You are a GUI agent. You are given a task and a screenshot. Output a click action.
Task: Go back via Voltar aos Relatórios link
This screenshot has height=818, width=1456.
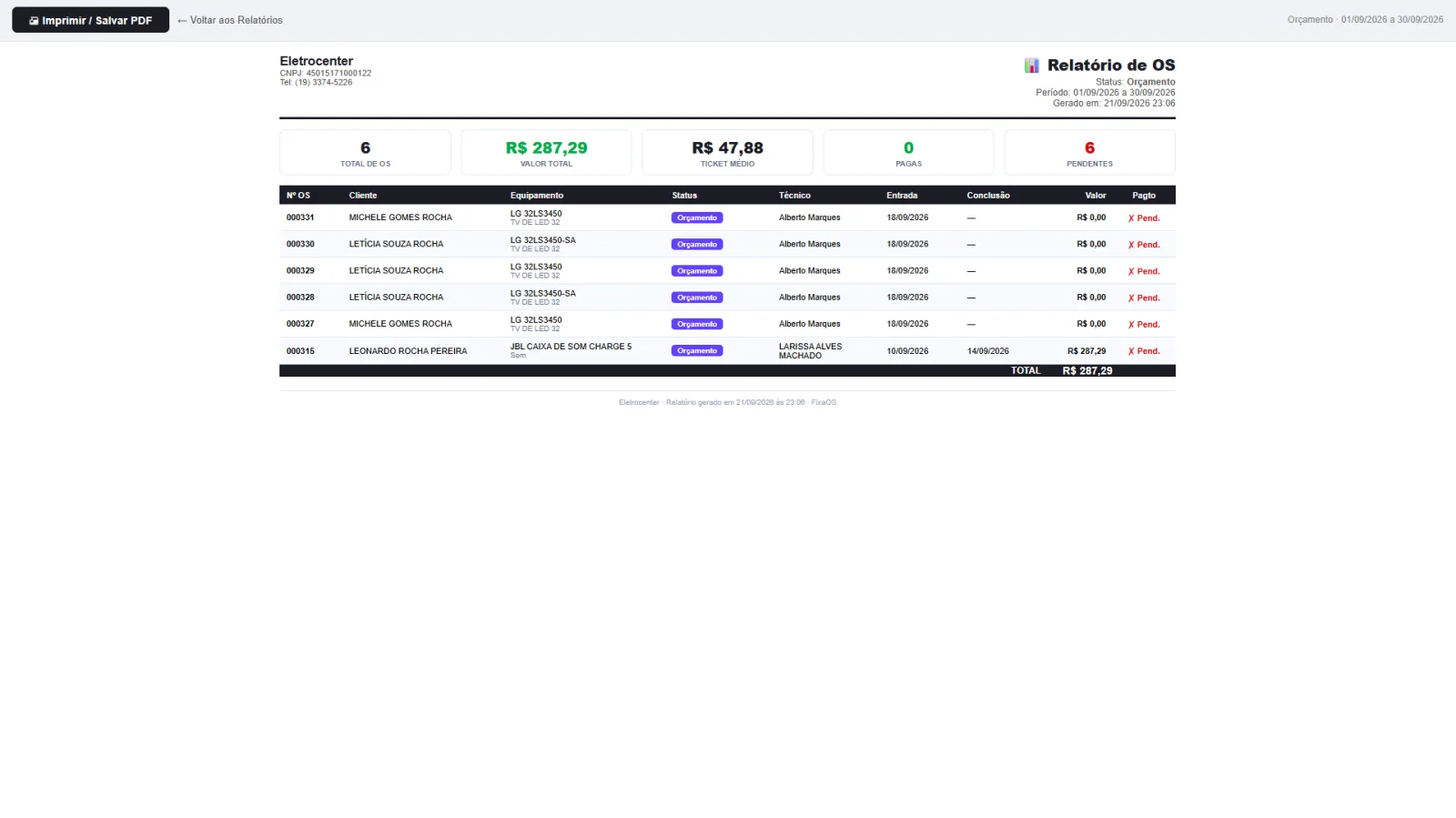coord(230,20)
